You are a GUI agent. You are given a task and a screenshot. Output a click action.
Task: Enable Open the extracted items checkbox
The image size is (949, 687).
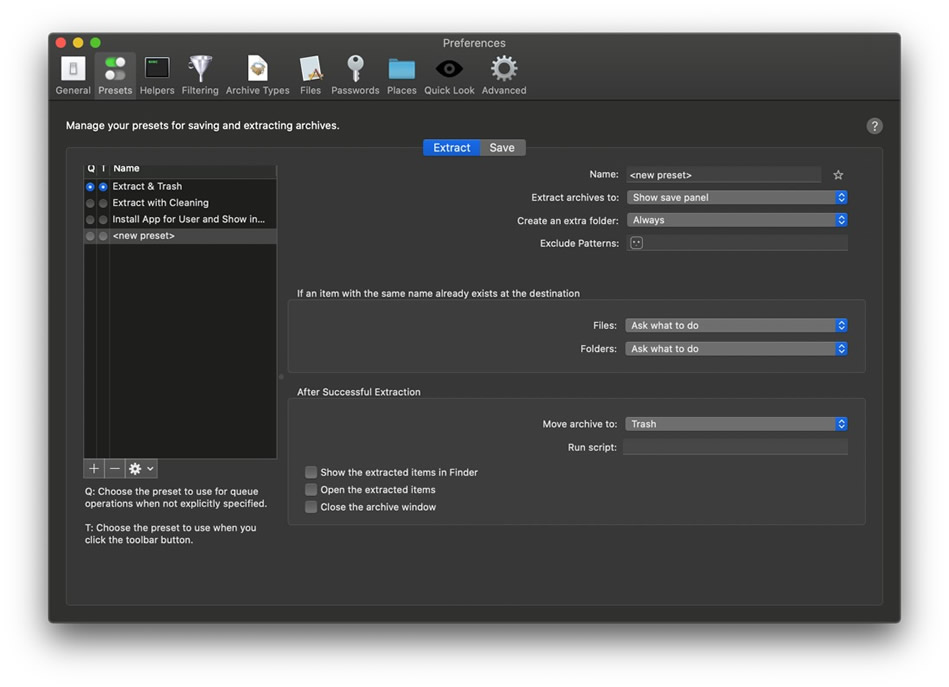click(x=310, y=489)
